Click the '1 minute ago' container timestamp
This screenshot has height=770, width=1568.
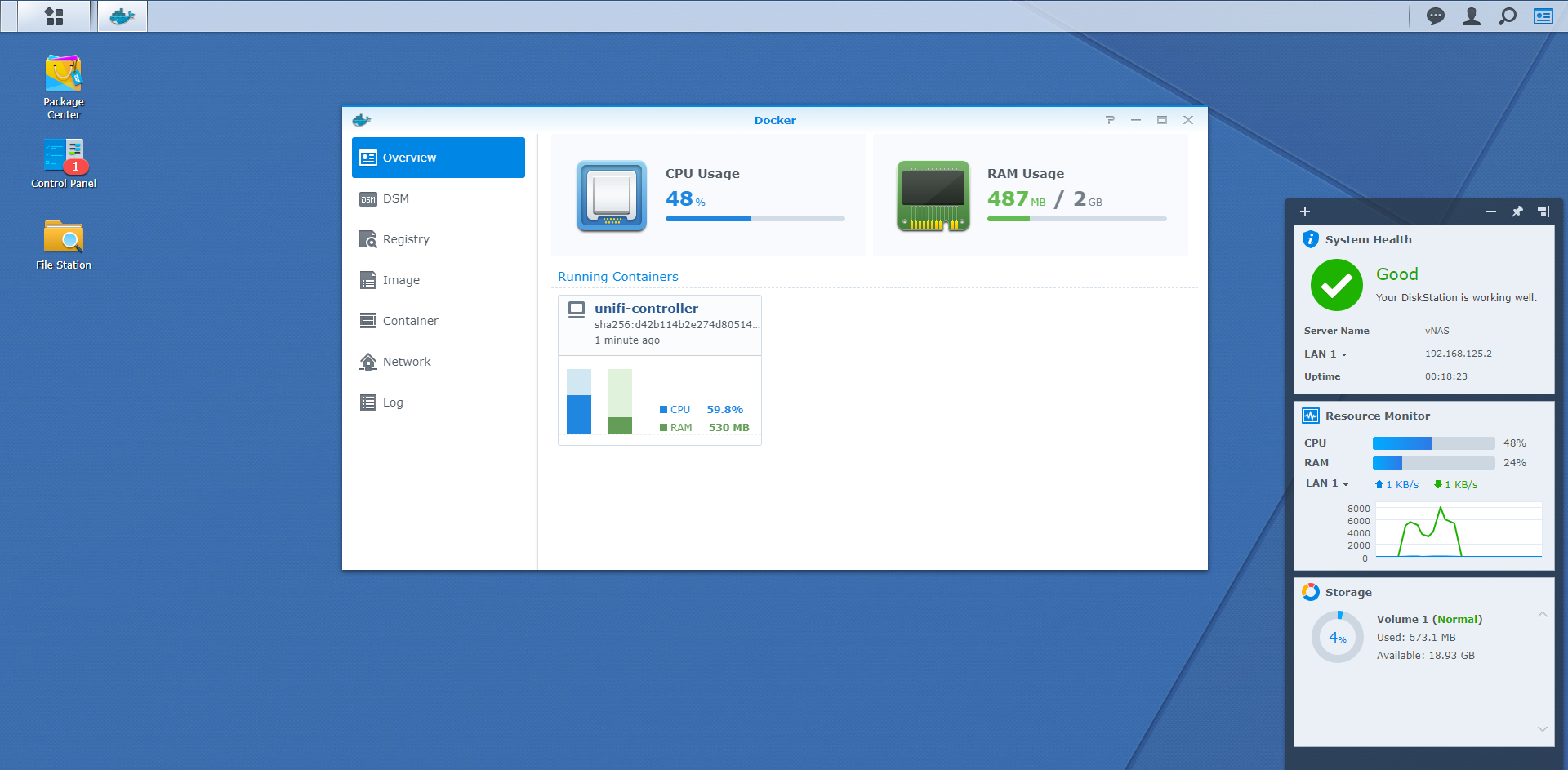(x=627, y=340)
